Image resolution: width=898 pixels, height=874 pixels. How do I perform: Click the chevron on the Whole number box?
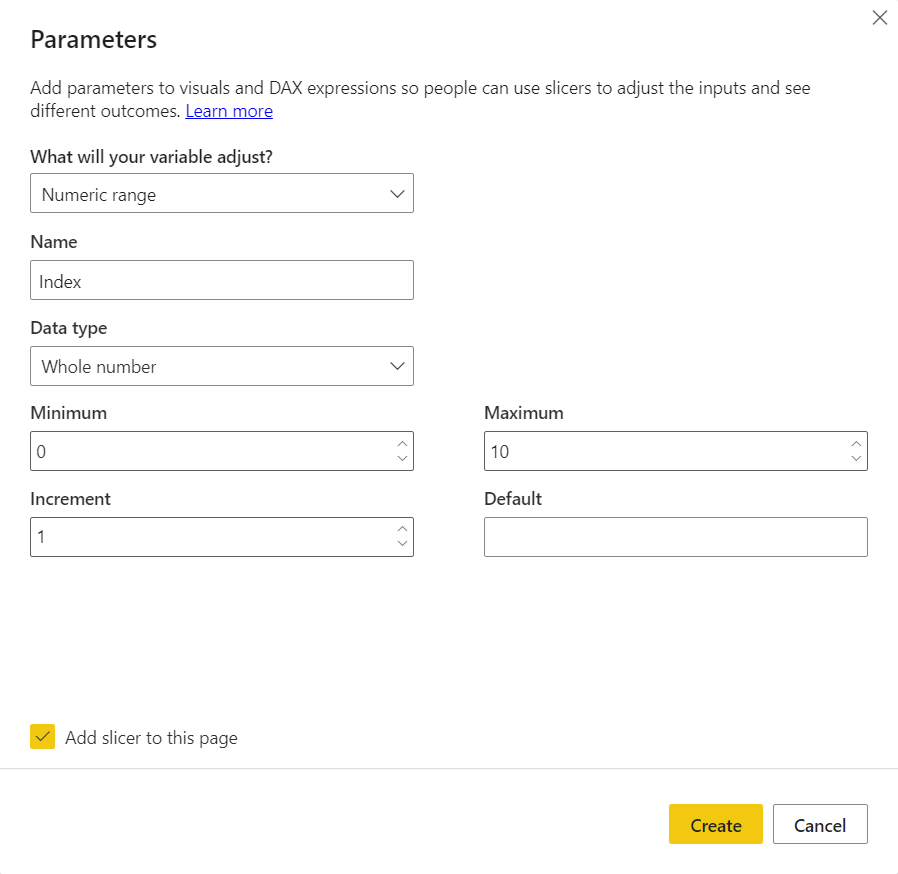coord(397,366)
